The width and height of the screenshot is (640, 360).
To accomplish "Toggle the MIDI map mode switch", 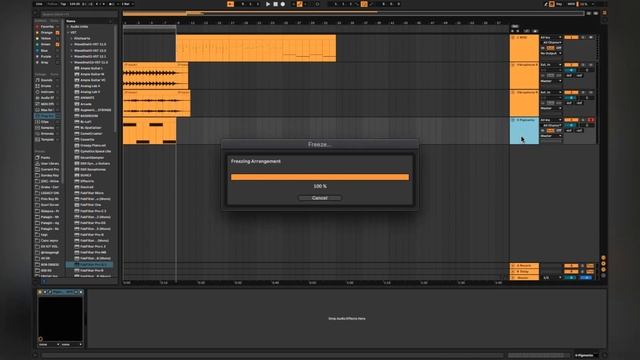I will (571, 4).
